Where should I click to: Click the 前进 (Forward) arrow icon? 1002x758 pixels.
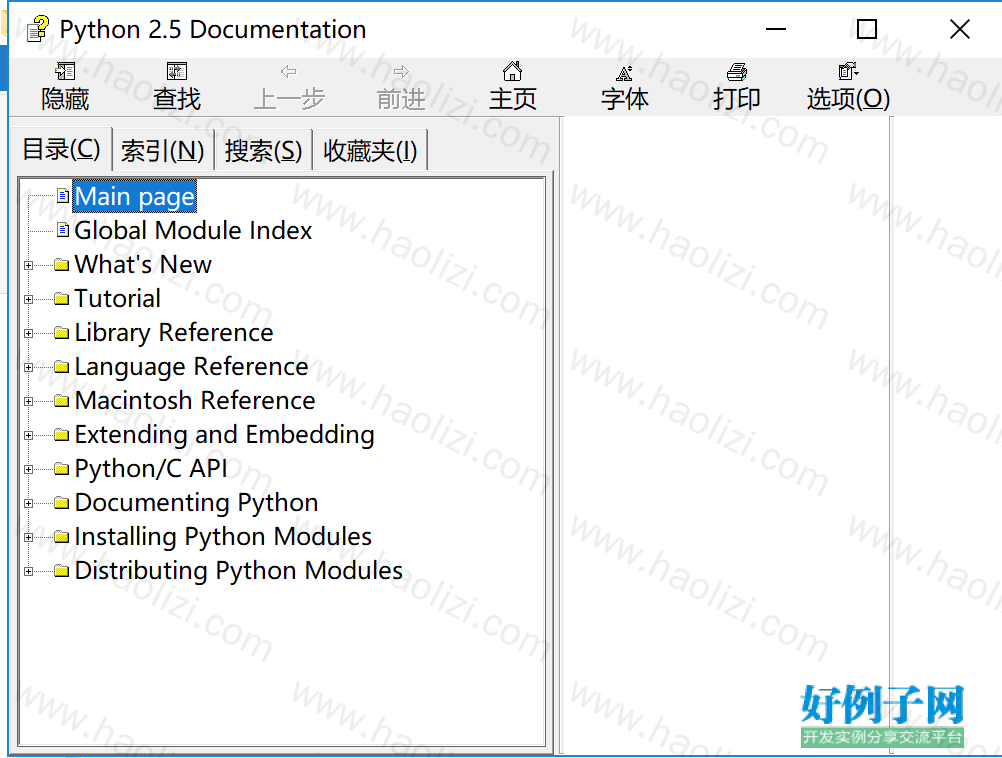[401, 72]
